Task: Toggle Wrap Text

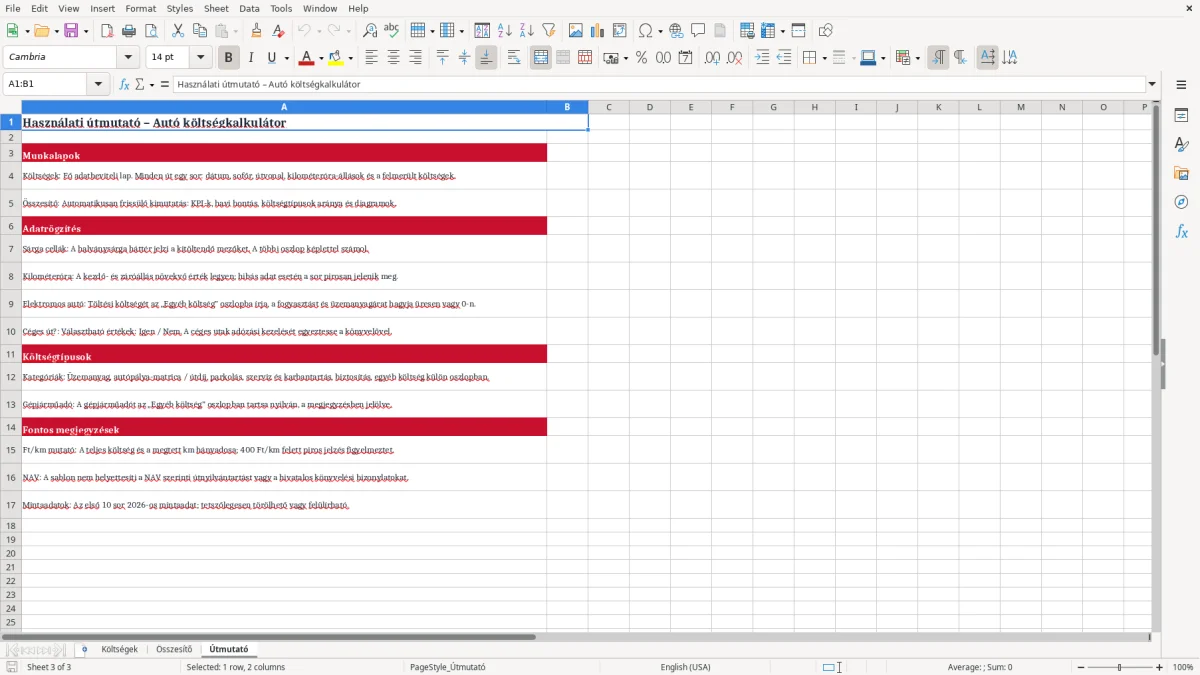Action: pos(513,58)
